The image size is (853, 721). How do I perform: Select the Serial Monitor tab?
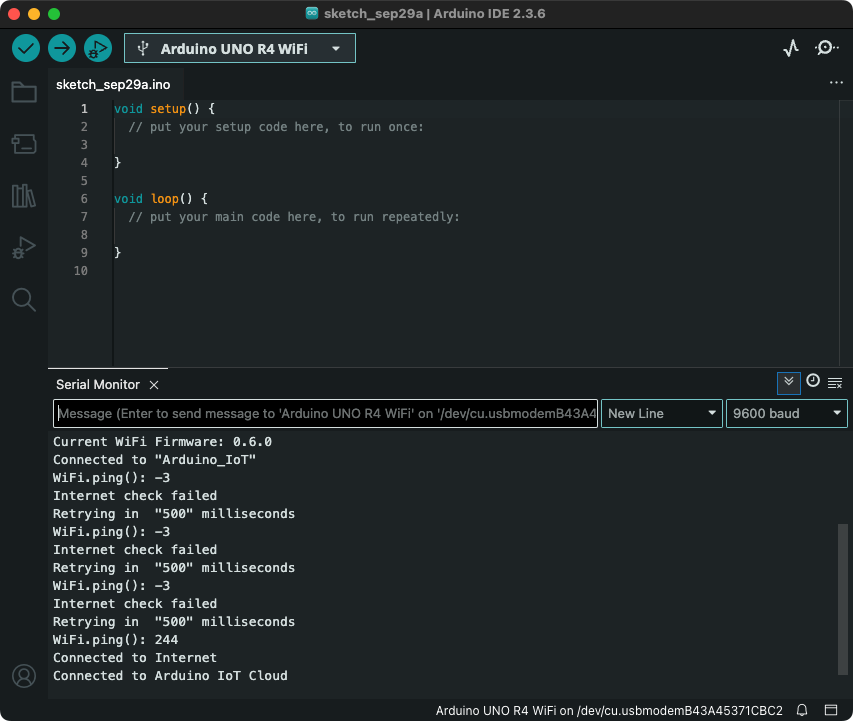point(97,384)
